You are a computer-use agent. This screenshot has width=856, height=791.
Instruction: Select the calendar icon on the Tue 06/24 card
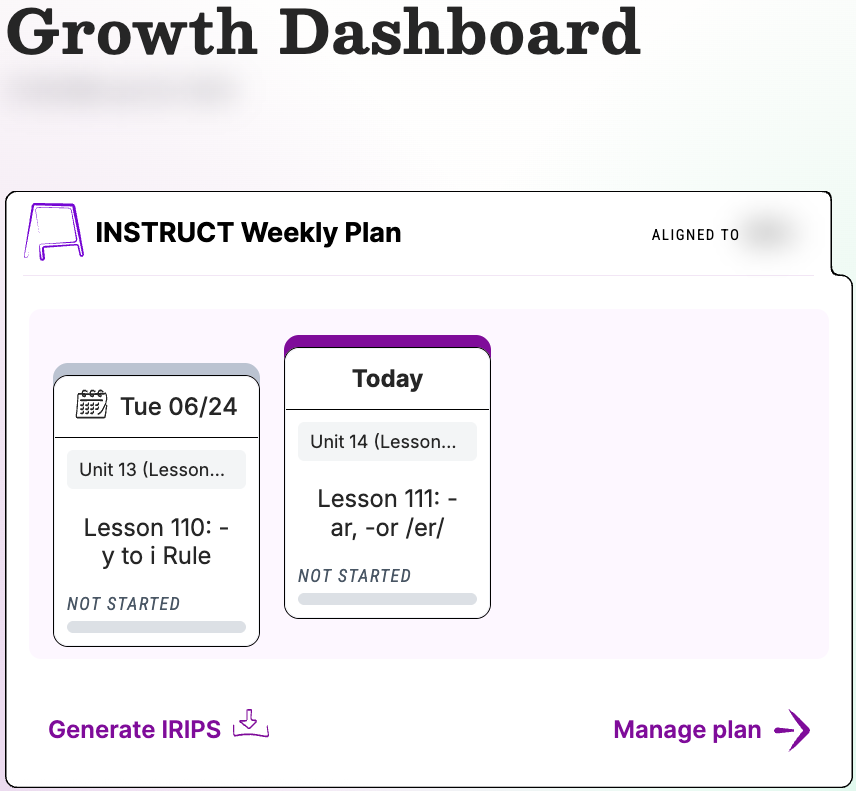[x=90, y=405]
